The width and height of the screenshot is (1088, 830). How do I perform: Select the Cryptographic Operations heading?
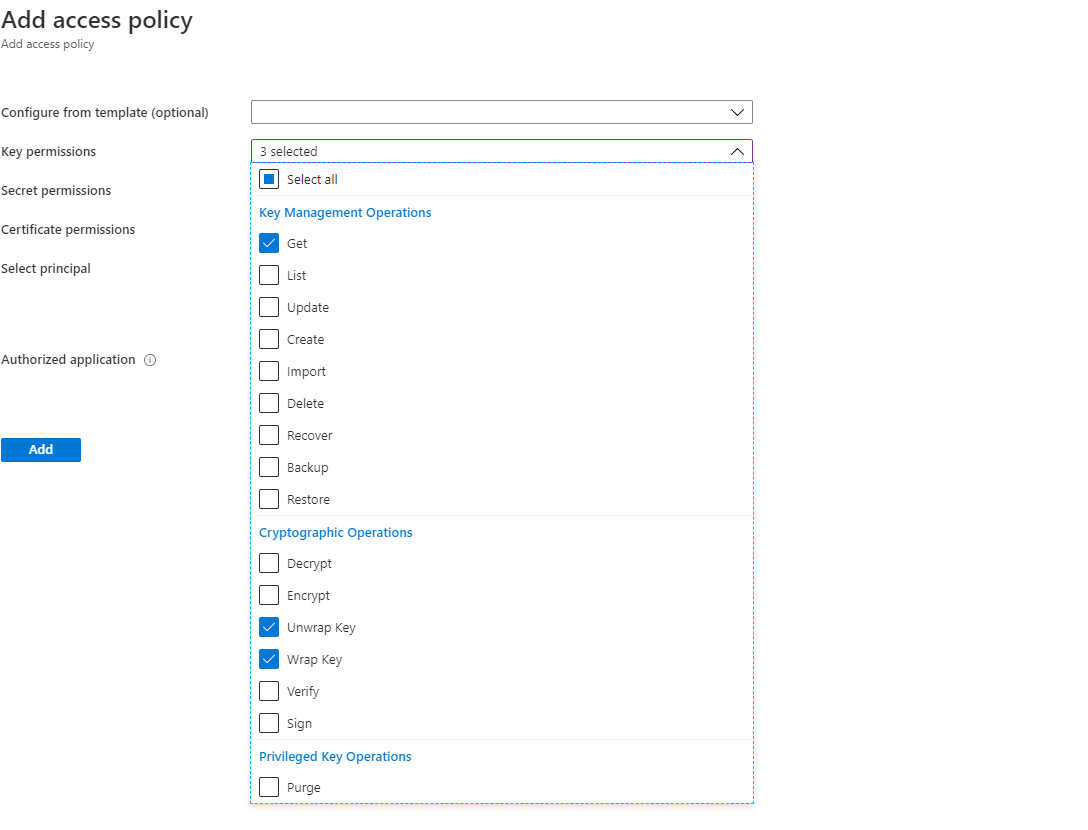(x=335, y=532)
